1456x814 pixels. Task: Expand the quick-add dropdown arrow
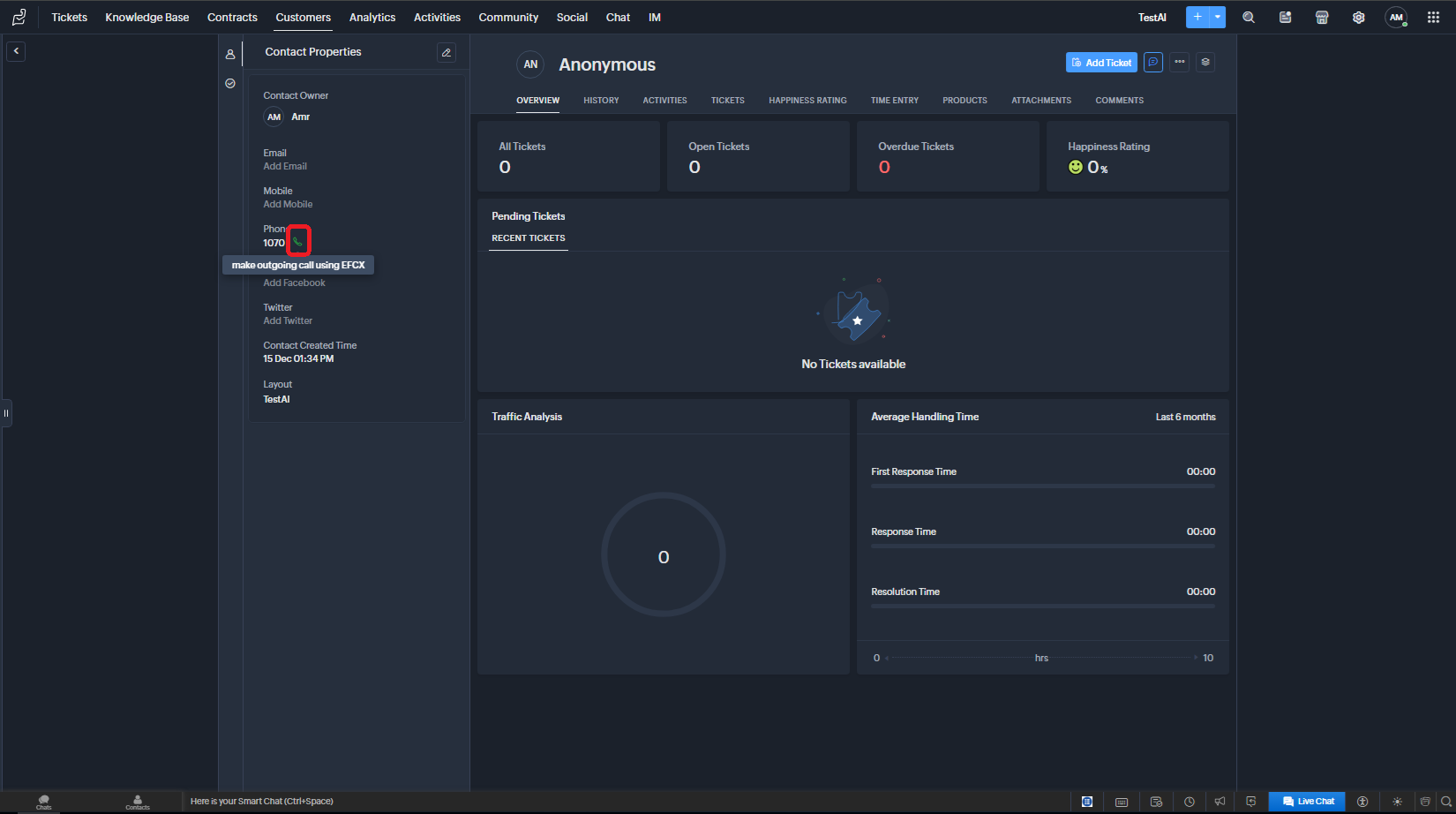1218,18
